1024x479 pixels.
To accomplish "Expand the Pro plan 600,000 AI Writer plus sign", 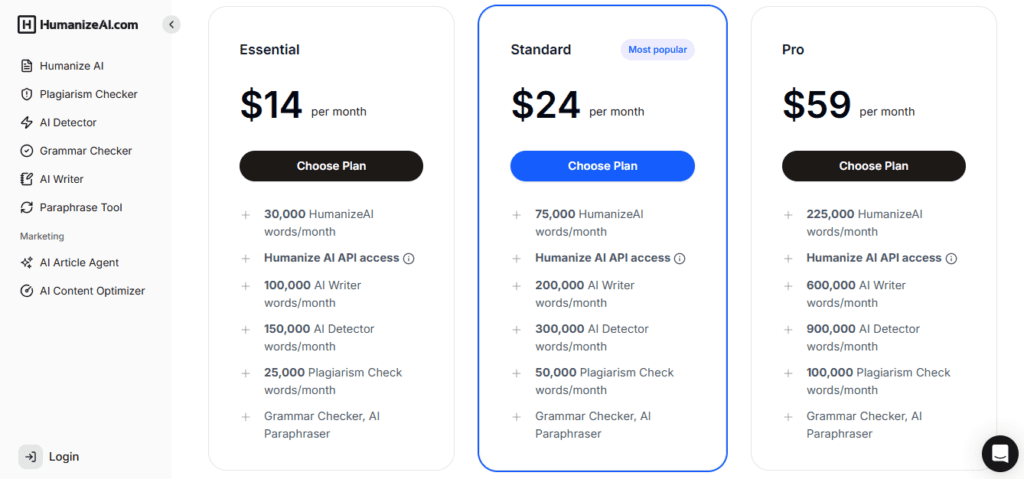I will pos(788,286).
